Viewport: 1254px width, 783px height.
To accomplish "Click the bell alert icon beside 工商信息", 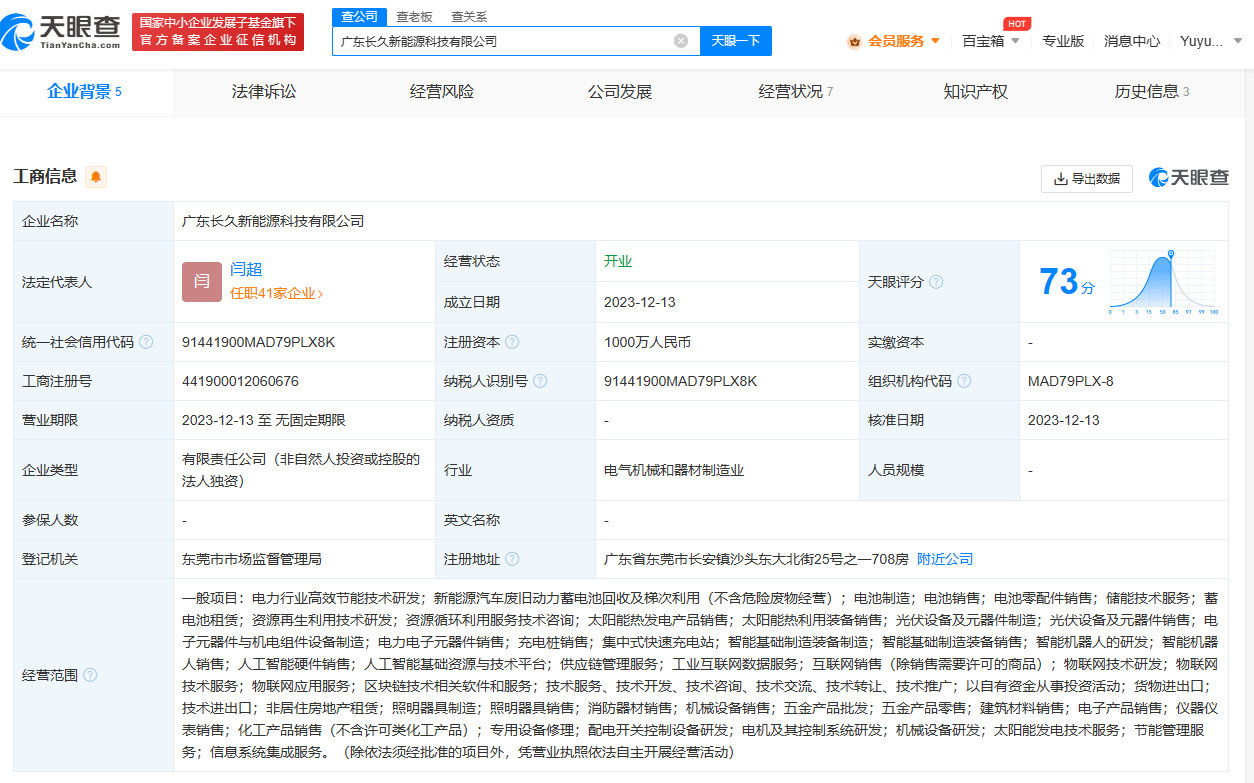I will pos(96,177).
